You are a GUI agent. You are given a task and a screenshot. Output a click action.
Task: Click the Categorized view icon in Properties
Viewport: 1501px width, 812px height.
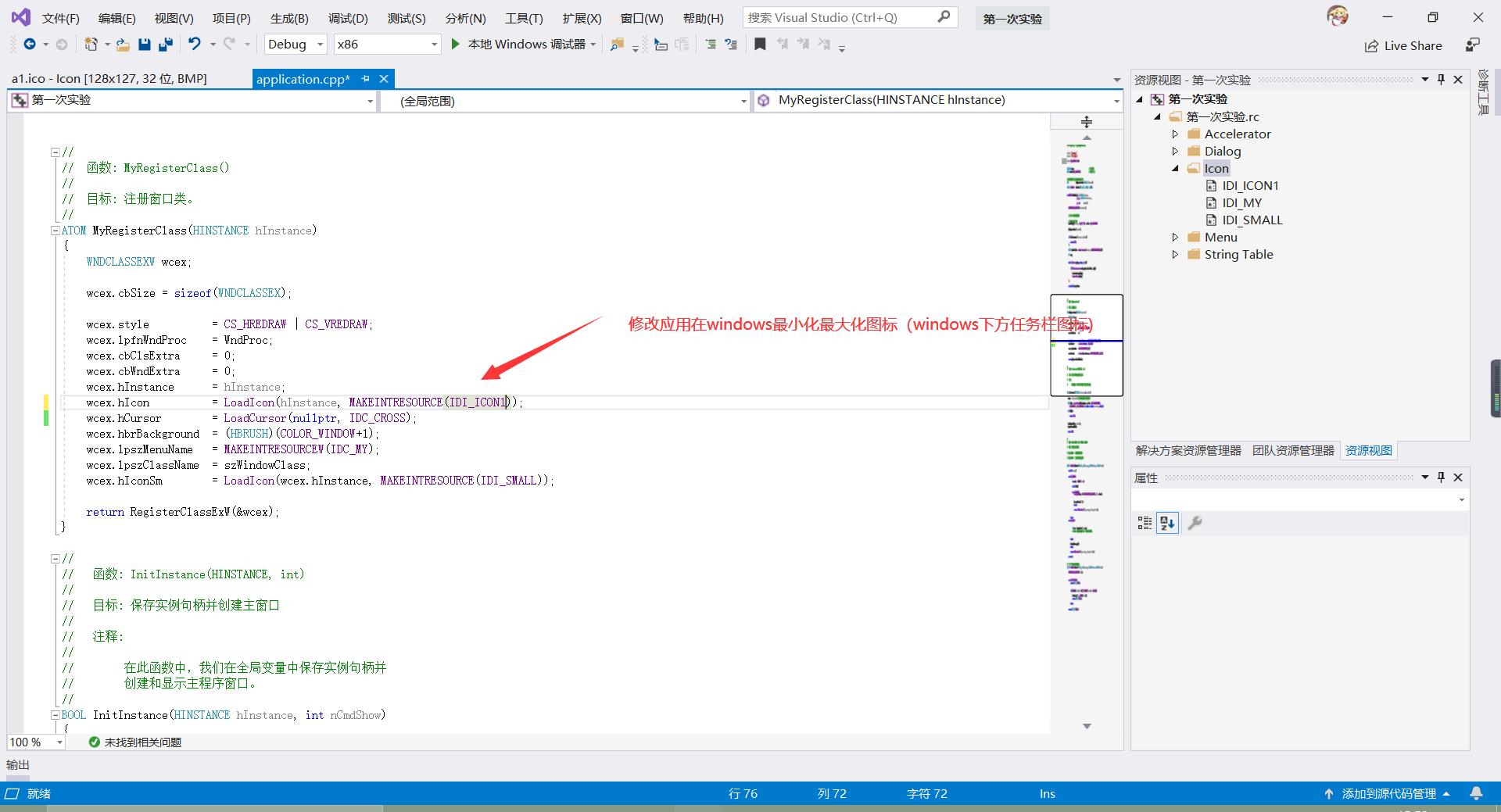1145,523
